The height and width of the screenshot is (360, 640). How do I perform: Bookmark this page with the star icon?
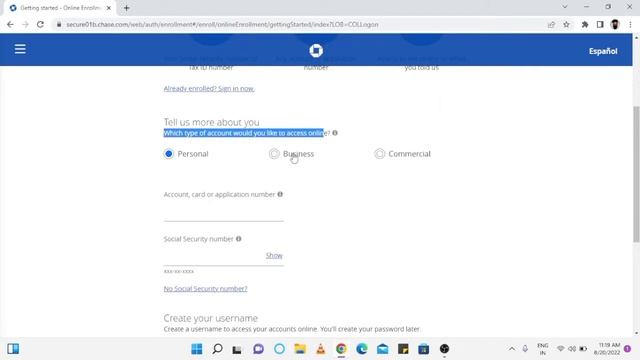click(x=566, y=24)
